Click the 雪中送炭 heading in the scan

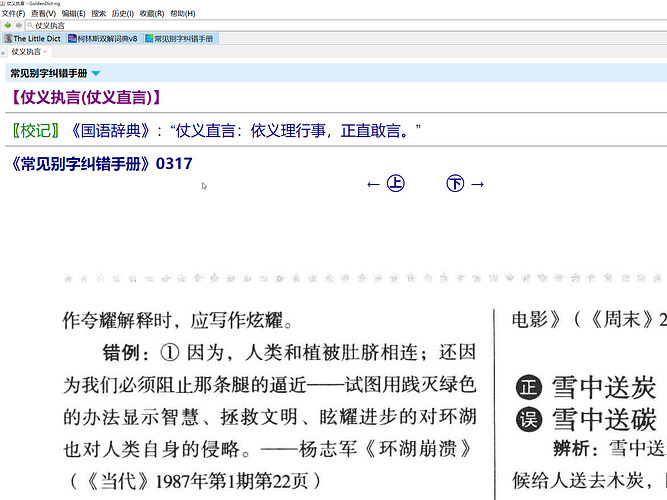604,388
